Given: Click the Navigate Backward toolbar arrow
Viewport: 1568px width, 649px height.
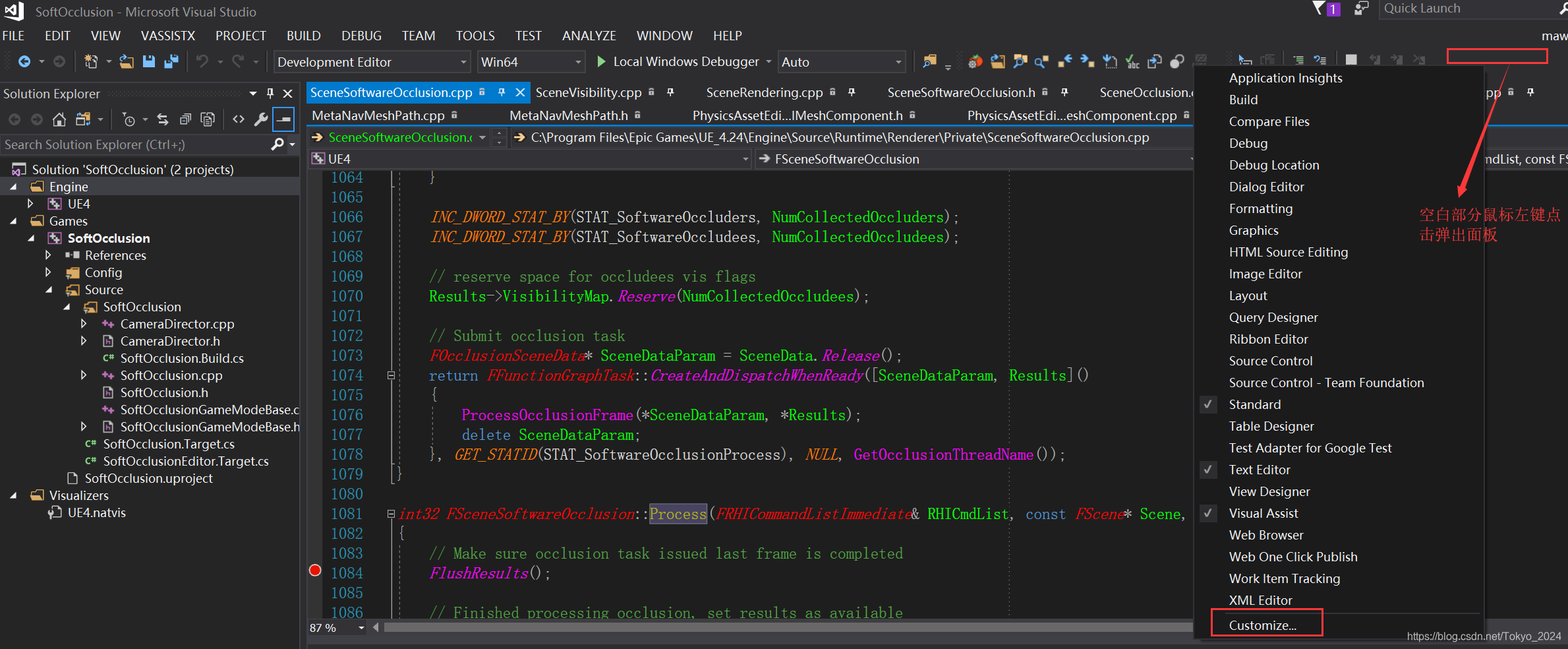Looking at the screenshot, I should coord(24,61).
